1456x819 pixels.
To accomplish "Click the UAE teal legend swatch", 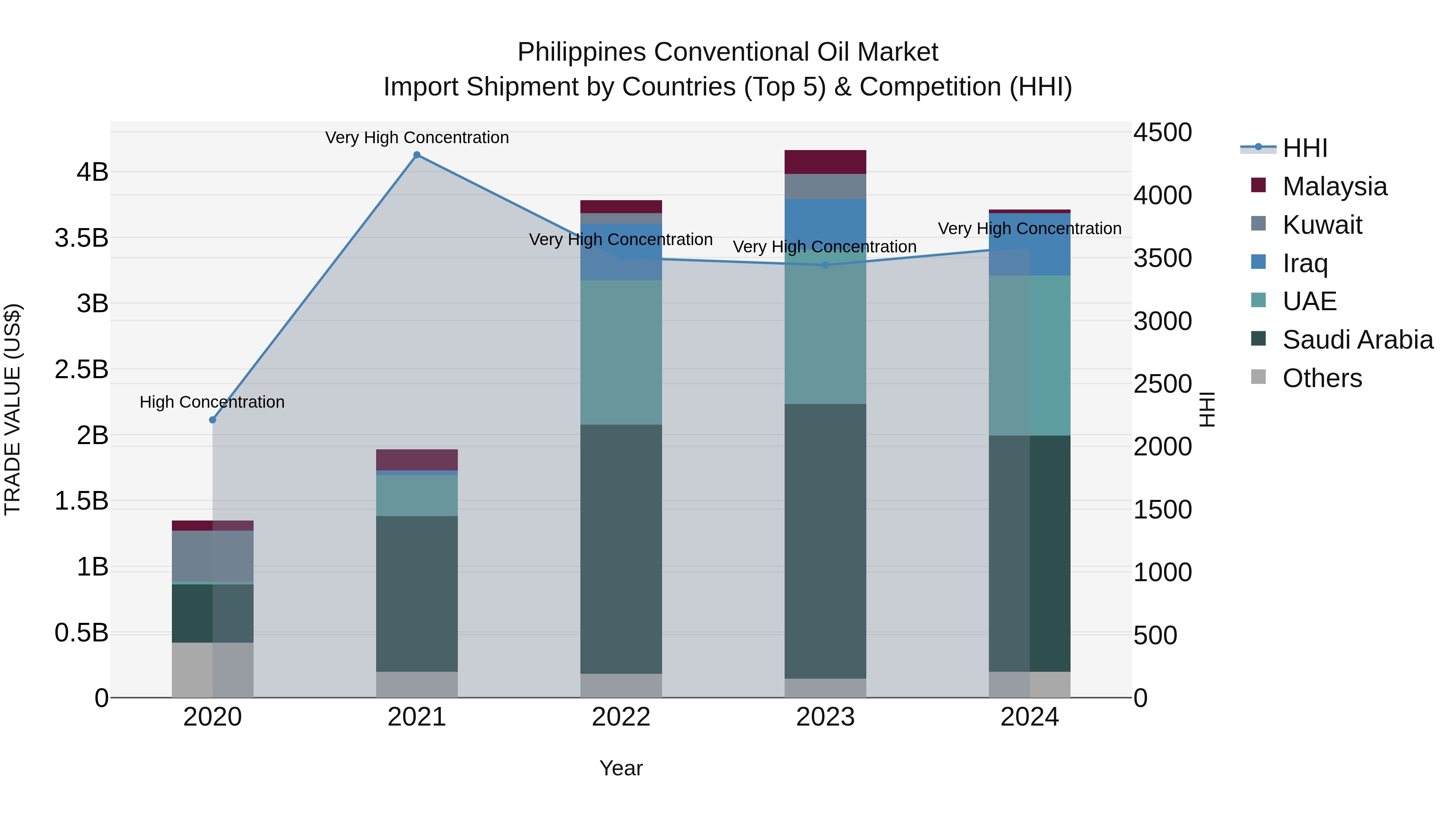I will coord(1259,300).
